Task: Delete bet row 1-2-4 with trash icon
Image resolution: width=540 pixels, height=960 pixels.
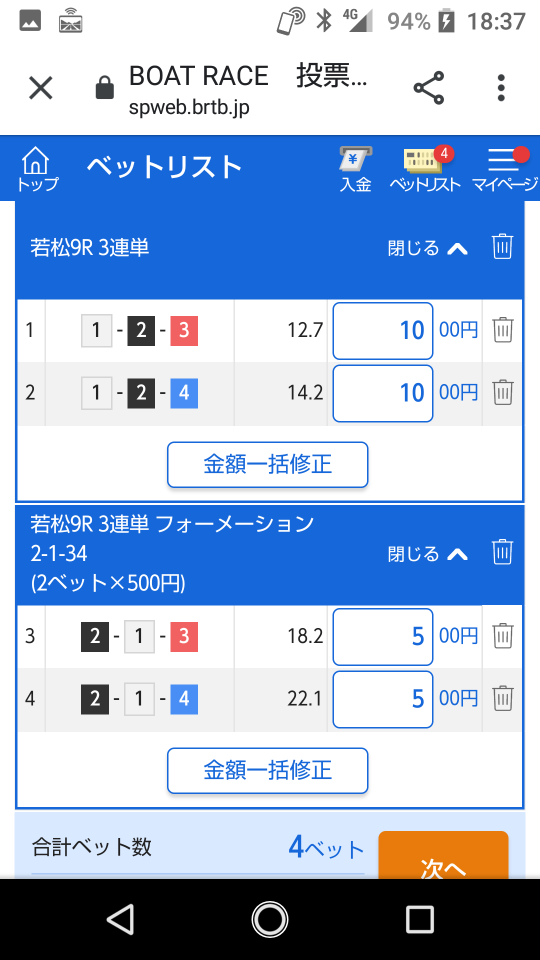Action: click(503, 392)
